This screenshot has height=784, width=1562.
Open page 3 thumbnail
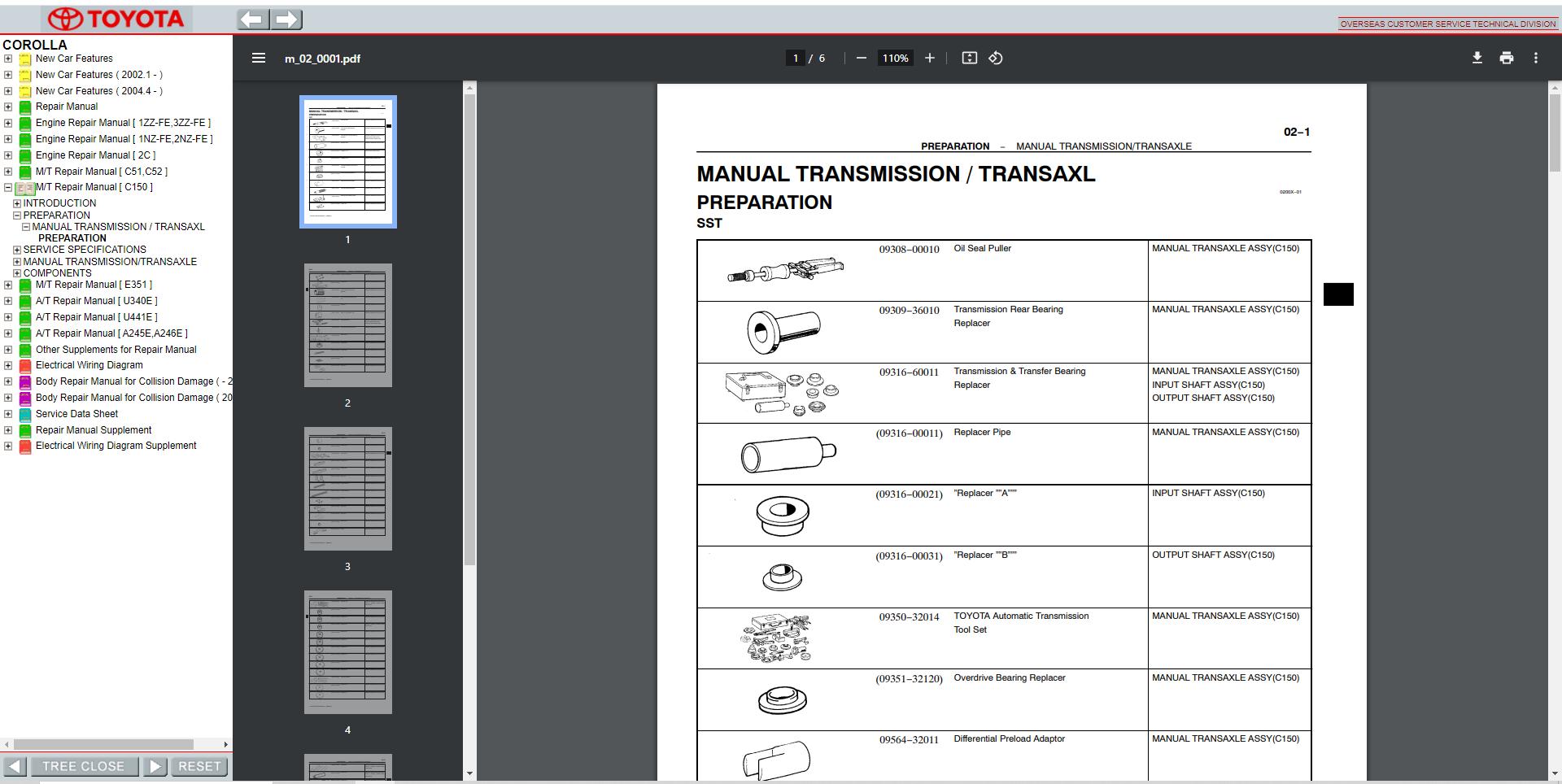[348, 489]
